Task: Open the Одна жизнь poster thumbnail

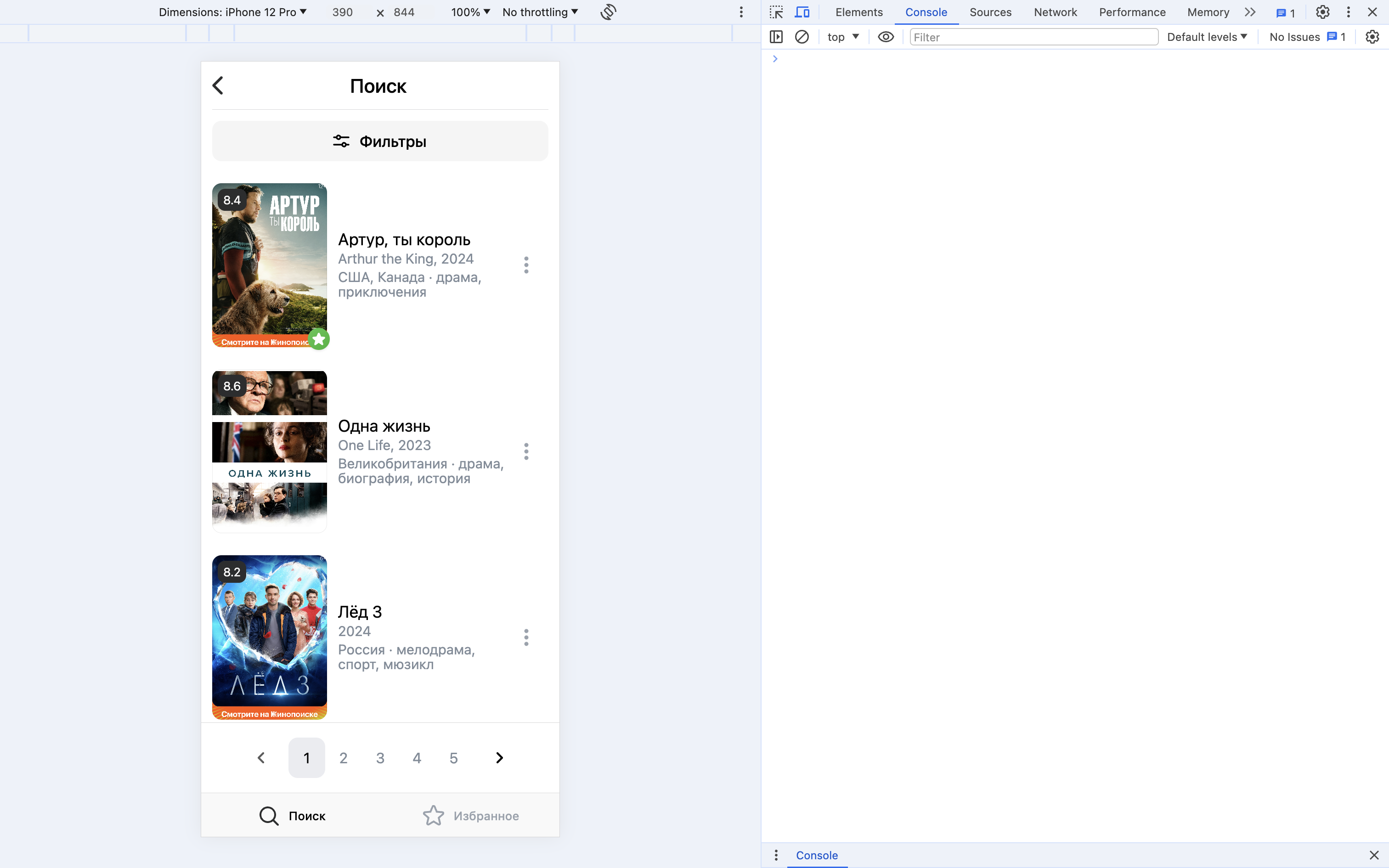Action: tap(269, 451)
